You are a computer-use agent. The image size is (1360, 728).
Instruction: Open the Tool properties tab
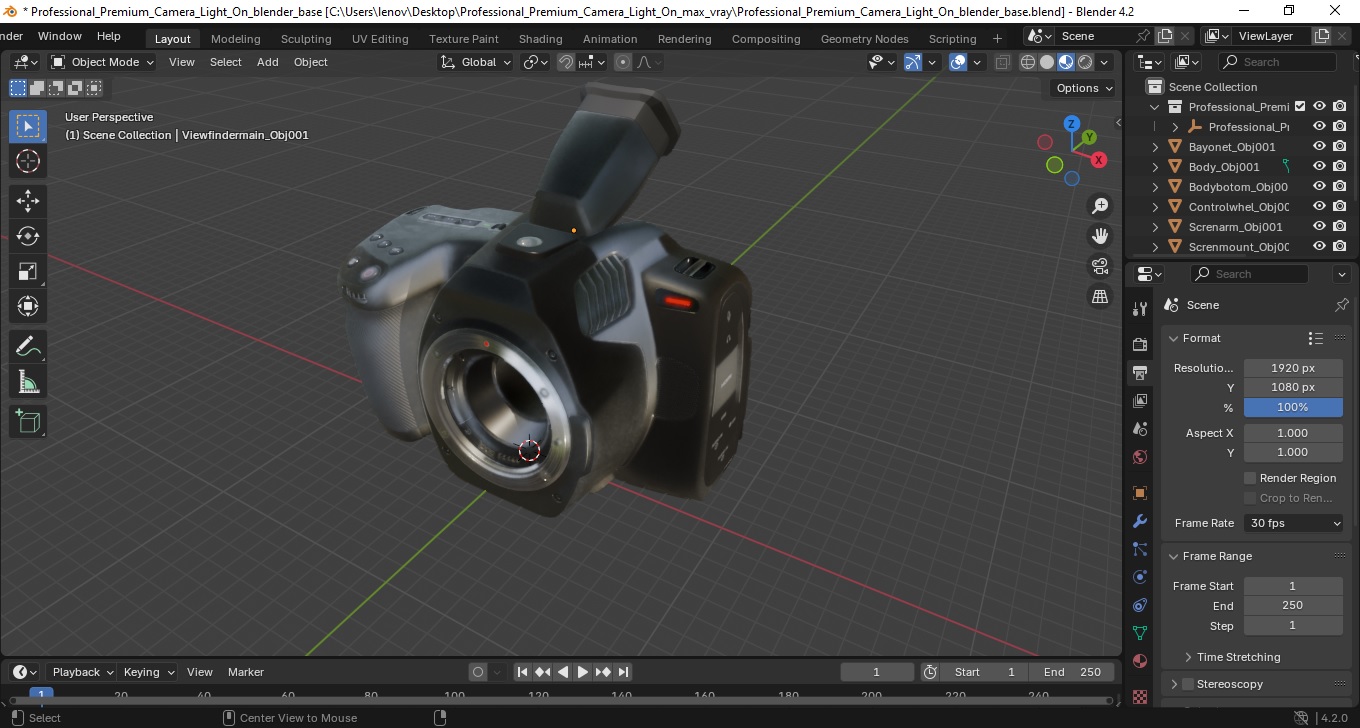point(1140,308)
